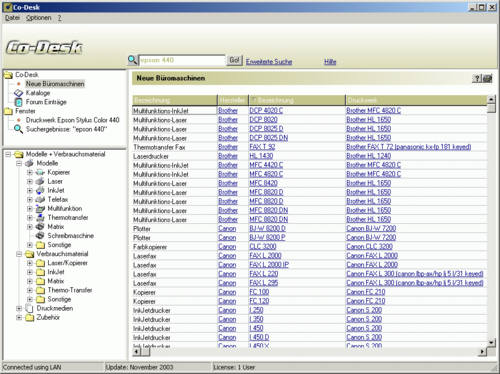Open the FAX T 92 model link
500x374 pixels.
pyautogui.click(x=262, y=147)
